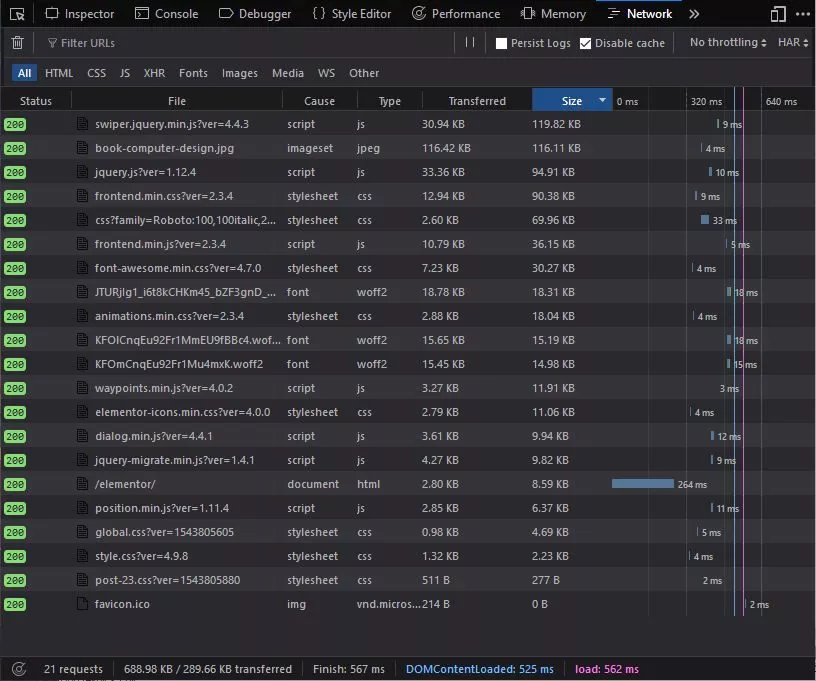
Task: Sort by the Transferred column header
Action: (x=477, y=101)
